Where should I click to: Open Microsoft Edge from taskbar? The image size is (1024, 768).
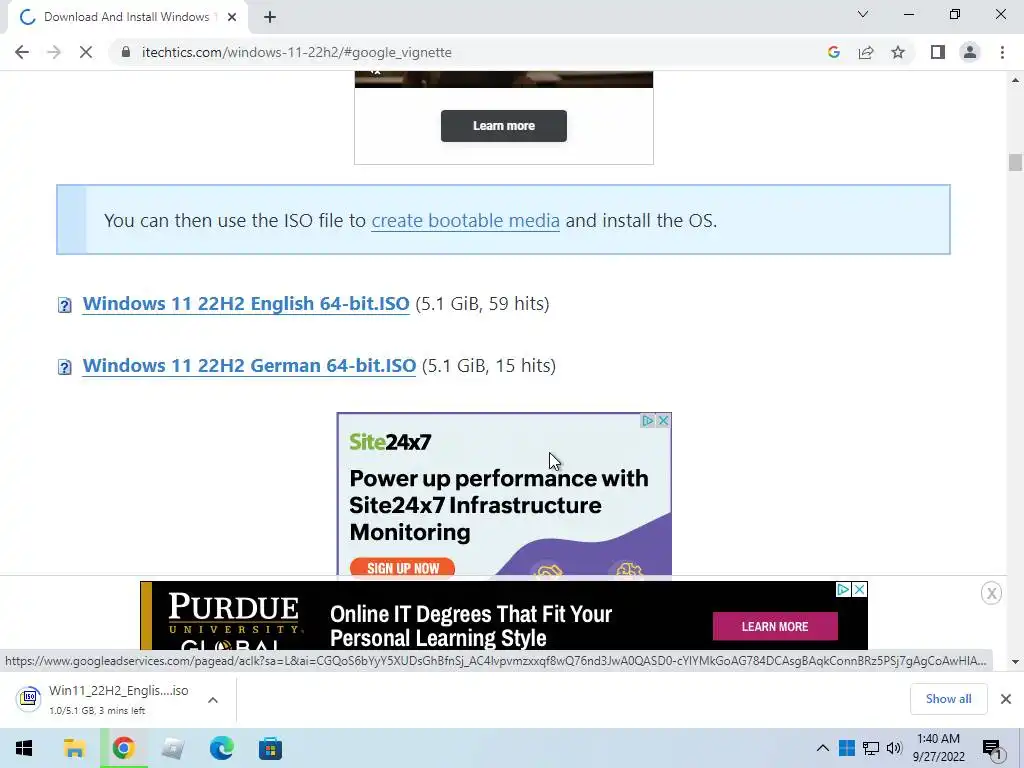click(221, 748)
